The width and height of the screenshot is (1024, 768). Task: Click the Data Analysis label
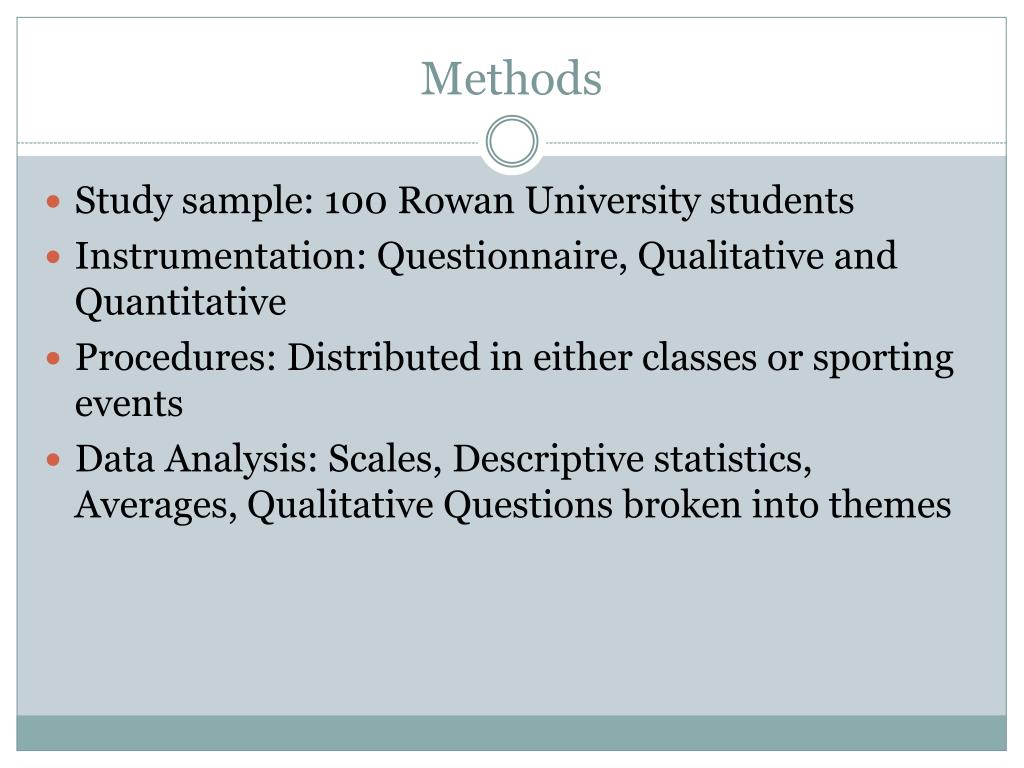click(196, 459)
